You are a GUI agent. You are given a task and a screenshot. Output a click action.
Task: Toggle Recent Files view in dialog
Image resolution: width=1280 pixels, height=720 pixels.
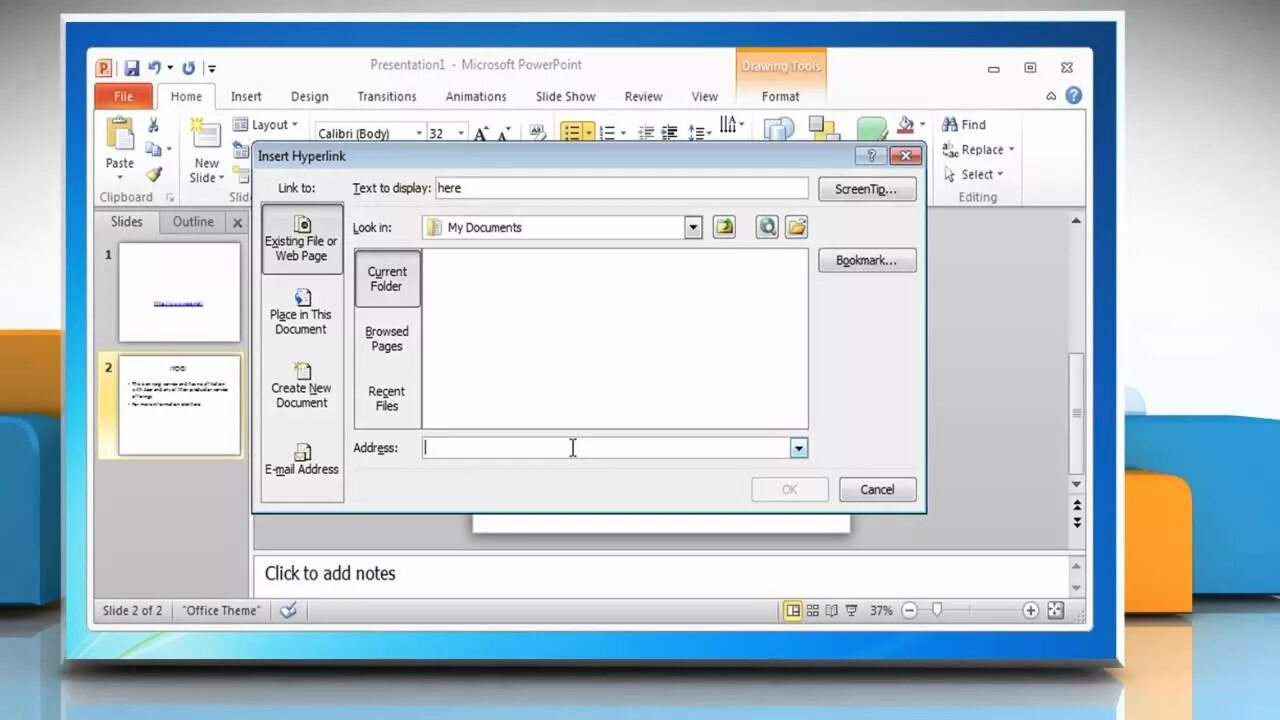click(387, 398)
